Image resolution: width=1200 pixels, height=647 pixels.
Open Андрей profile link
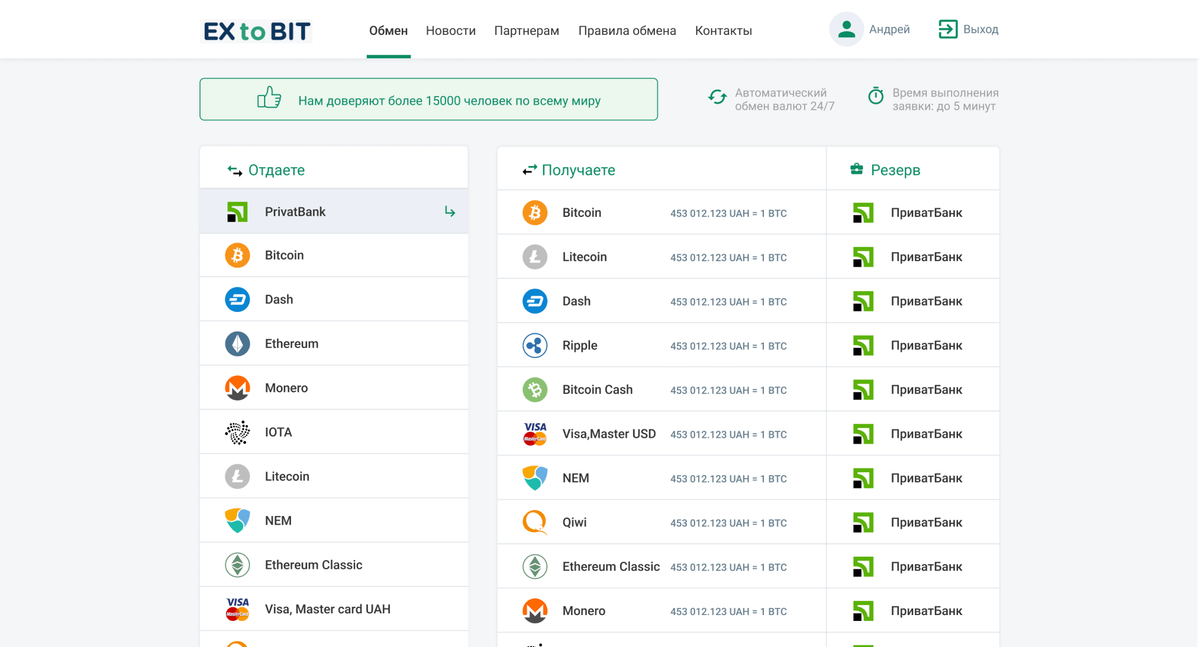coord(889,30)
